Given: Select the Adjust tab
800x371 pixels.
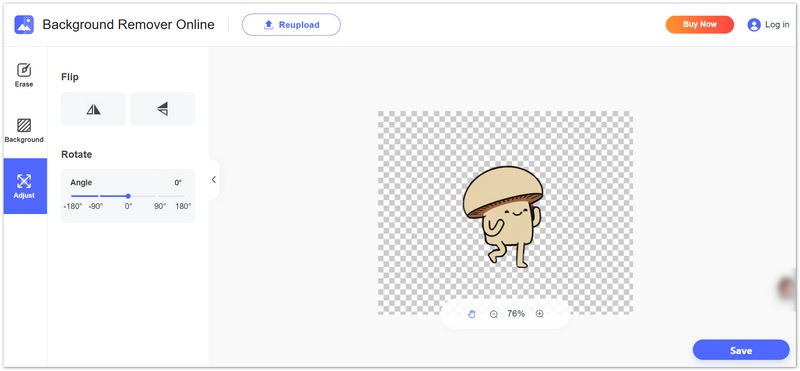Looking at the screenshot, I should [x=25, y=186].
